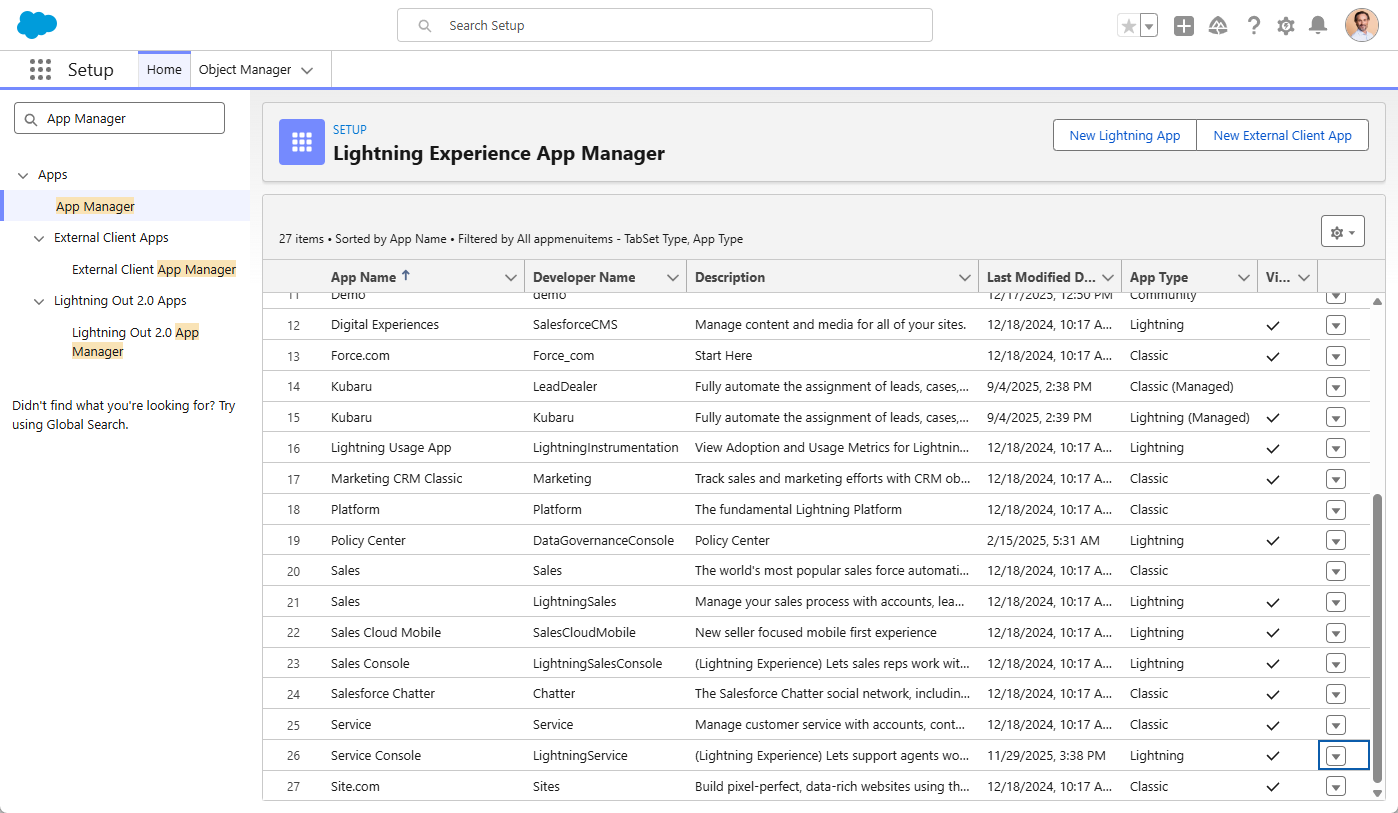Collapse the Lightning Out 2.0 Apps node
The height and width of the screenshot is (813, 1398).
pyautogui.click(x=39, y=301)
